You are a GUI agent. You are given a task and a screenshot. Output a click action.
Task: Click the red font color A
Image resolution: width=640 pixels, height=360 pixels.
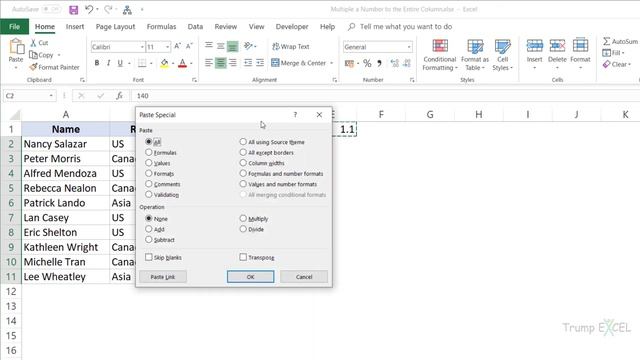(182, 63)
